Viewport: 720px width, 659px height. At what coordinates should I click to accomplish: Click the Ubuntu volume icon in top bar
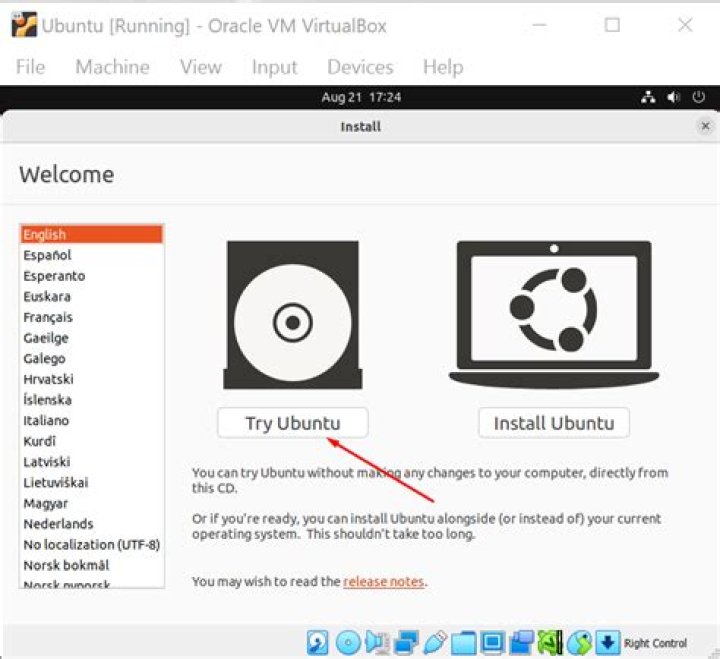(x=673, y=97)
